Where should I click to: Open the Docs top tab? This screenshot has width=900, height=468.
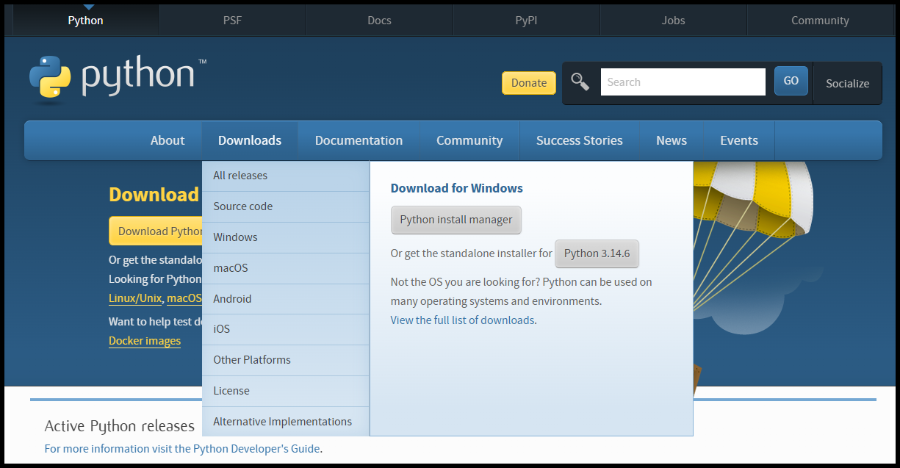[379, 20]
